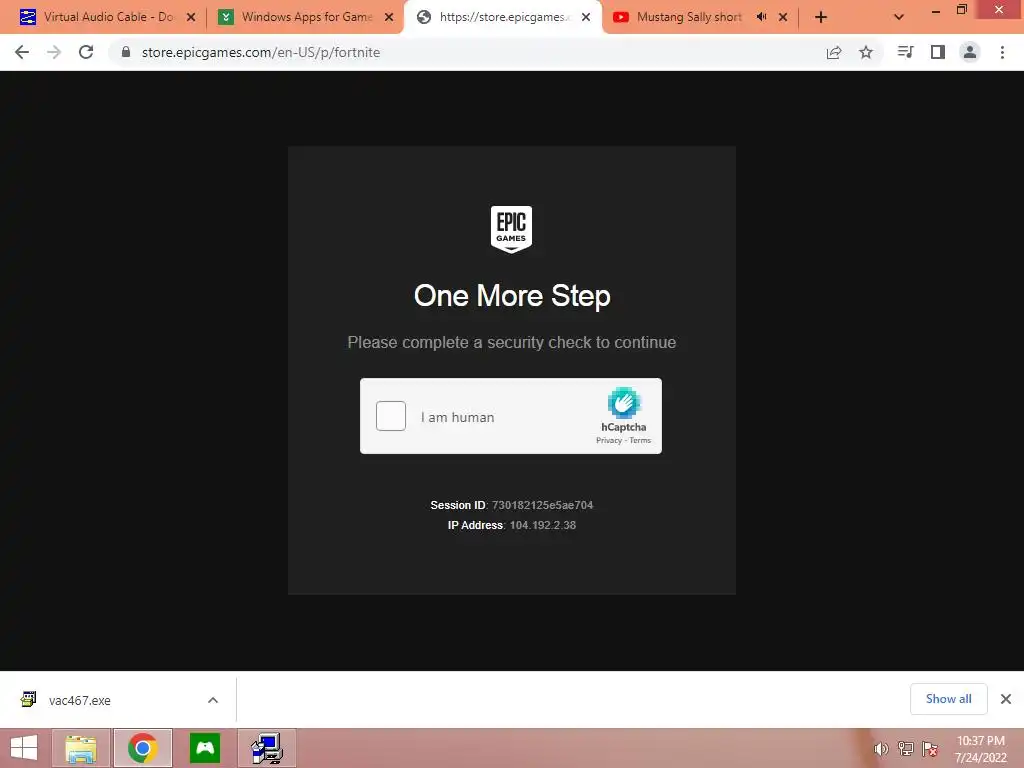The height and width of the screenshot is (768, 1024).
Task: Click the IP Address value 104.192.2.38
Action: point(543,525)
